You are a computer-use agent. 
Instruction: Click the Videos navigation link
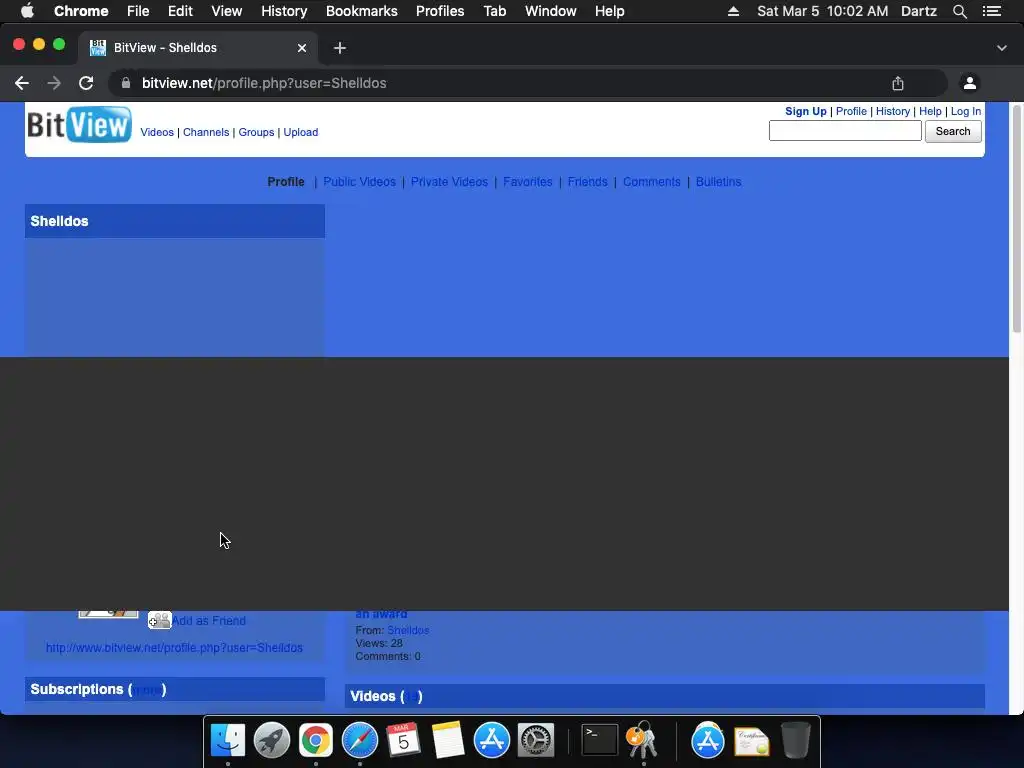click(157, 132)
